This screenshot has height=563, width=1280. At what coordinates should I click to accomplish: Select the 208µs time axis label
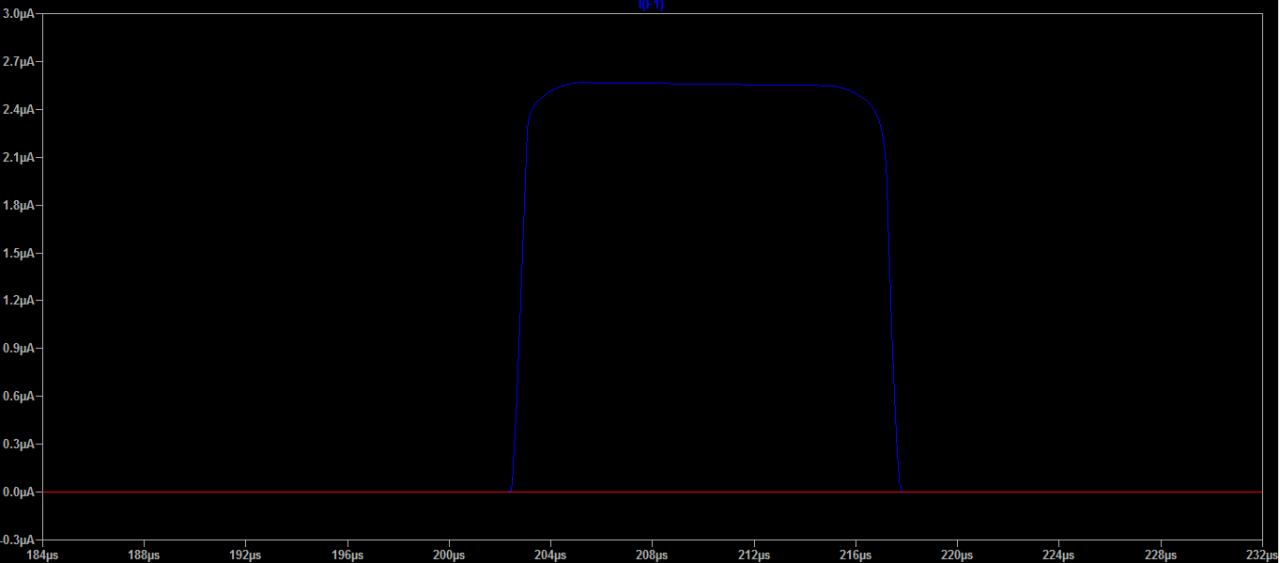[x=652, y=555]
